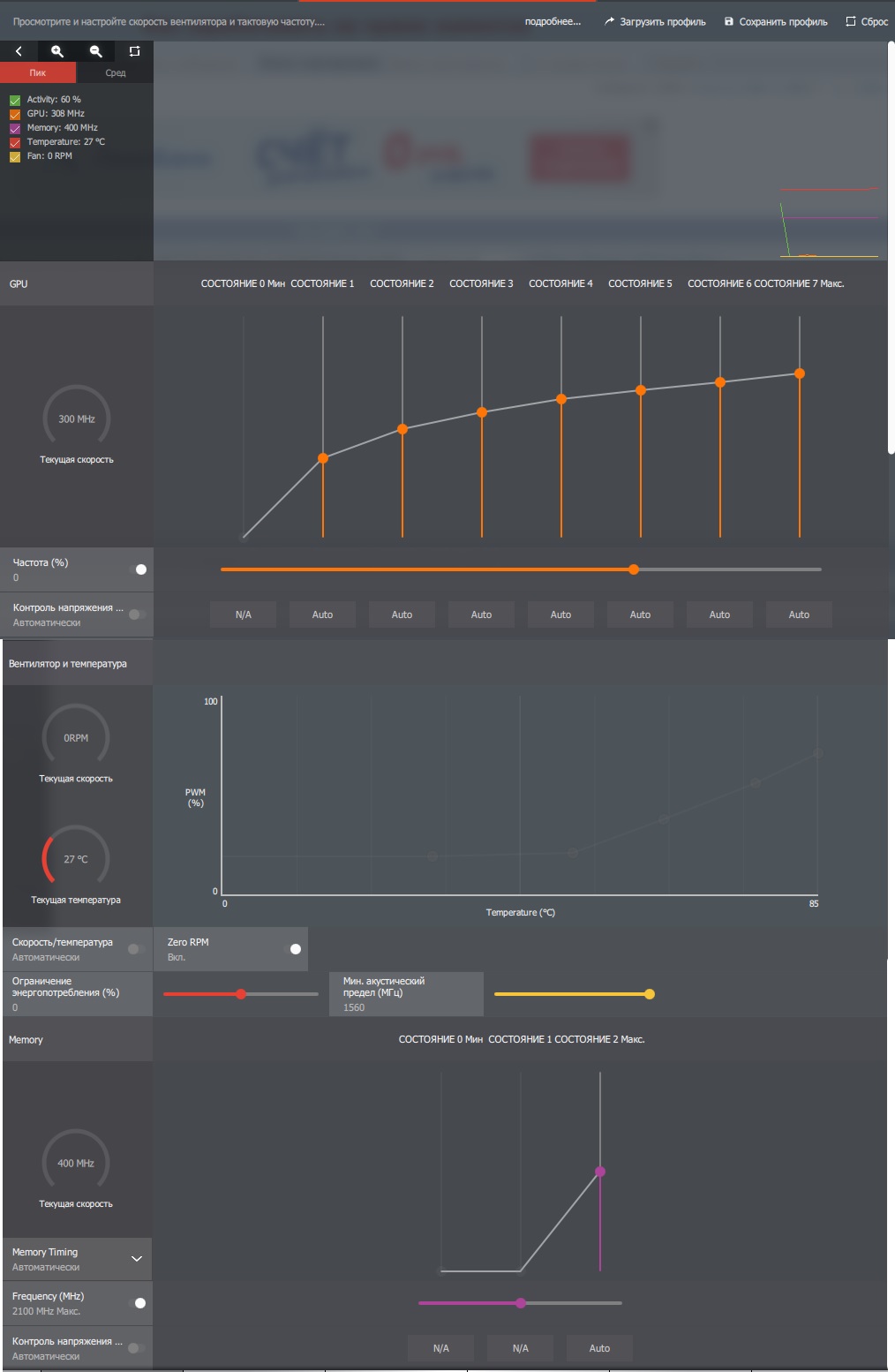Click the back arrow icon

click(19, 51)
